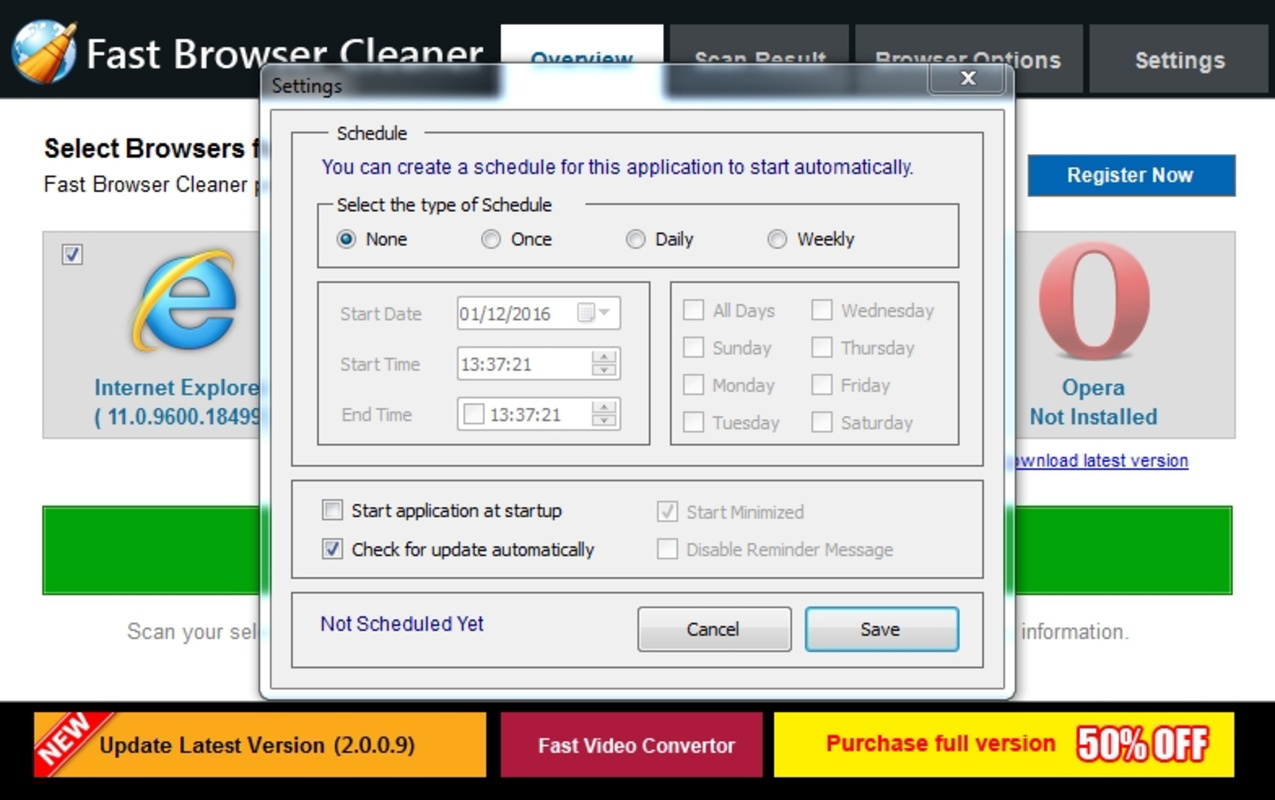This screenshot has width=1275, height=800.
Task: Tick the Sunday checkbox
Action: click(x=693, y=348)
